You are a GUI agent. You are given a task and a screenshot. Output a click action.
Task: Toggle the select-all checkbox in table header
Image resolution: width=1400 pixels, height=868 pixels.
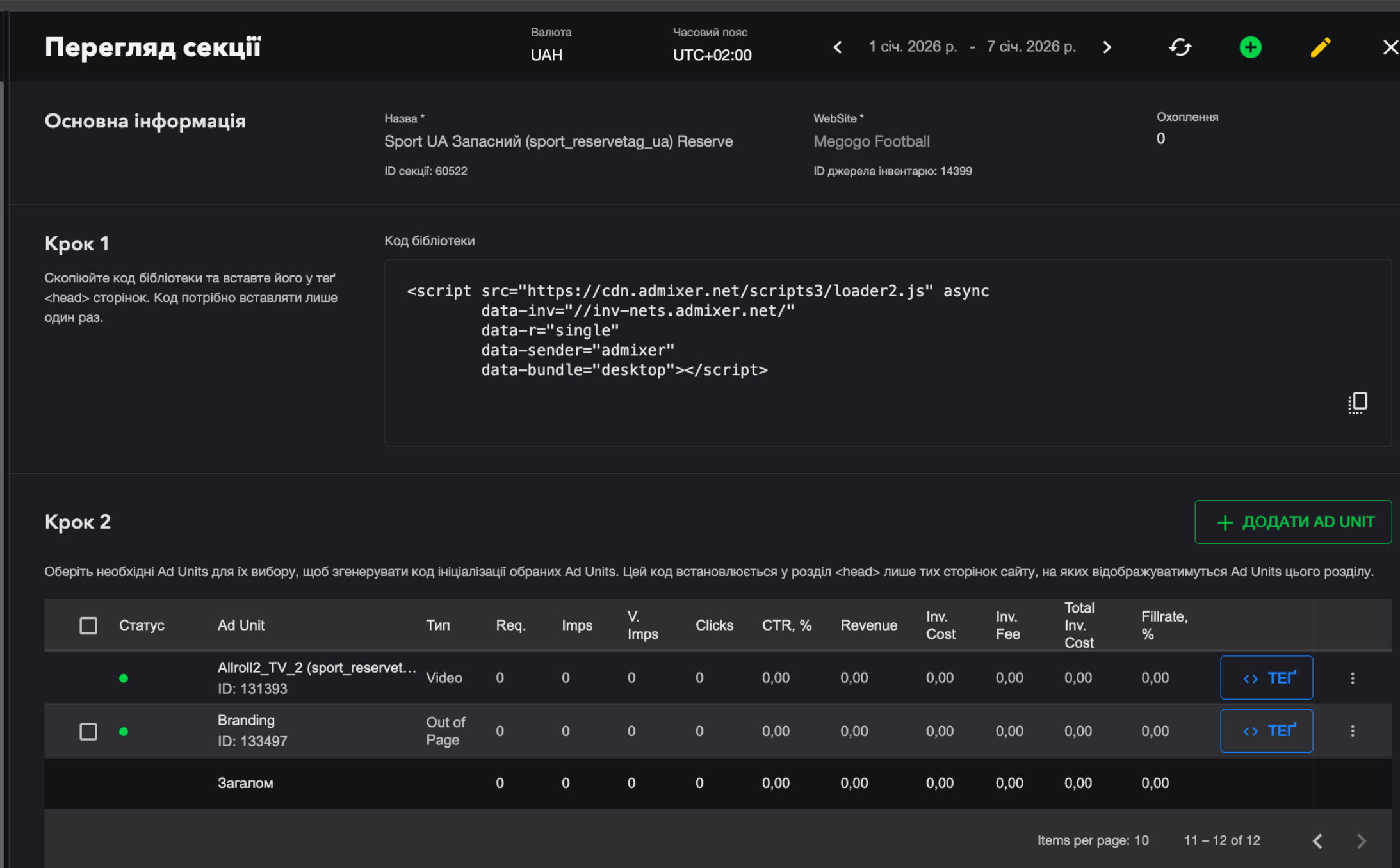tap(88, 625)
